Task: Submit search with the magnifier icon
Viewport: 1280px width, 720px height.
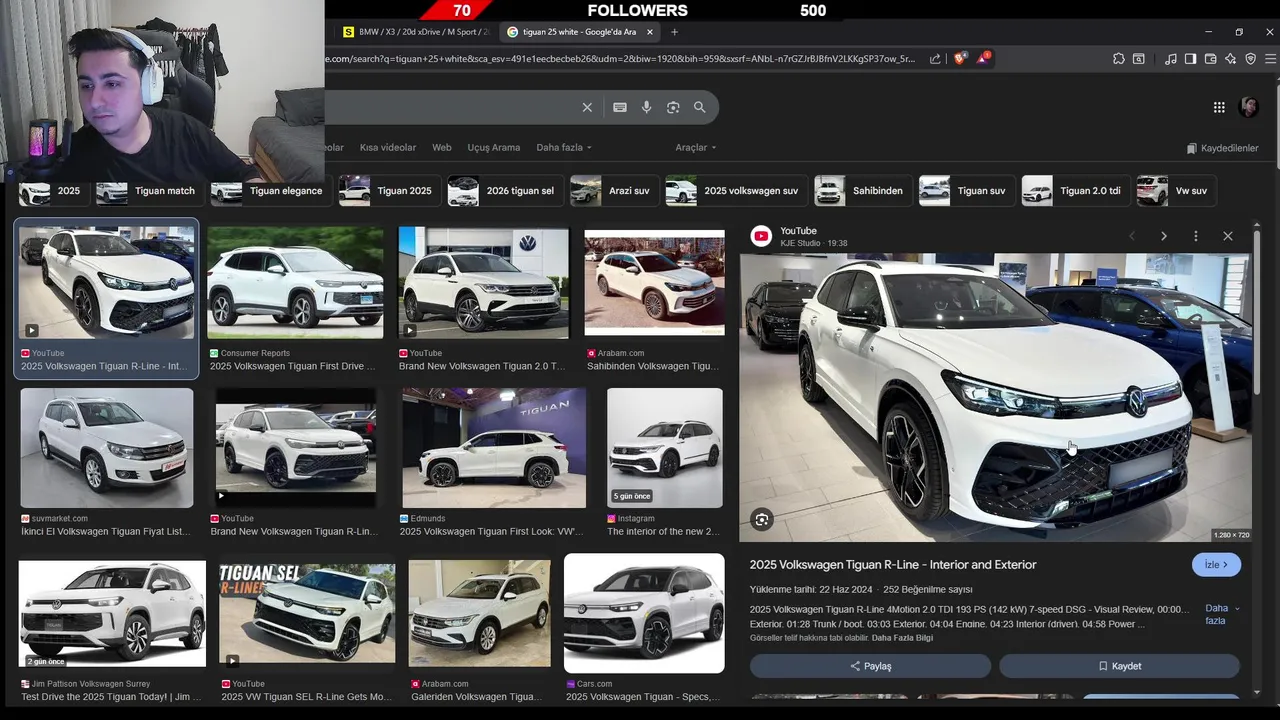Action: click(700, 107)
